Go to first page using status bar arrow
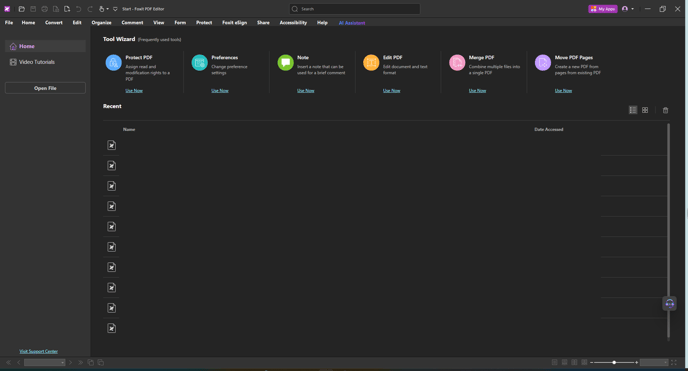This screenshot has height=371, width=688. tap(8, 363)
